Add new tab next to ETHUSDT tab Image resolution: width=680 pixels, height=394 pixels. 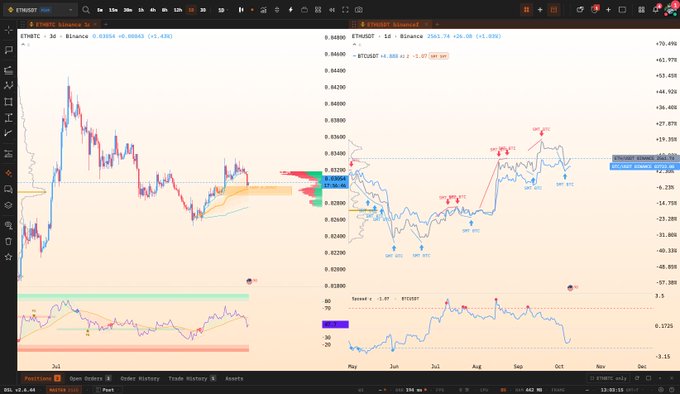[x=437, y=25]
